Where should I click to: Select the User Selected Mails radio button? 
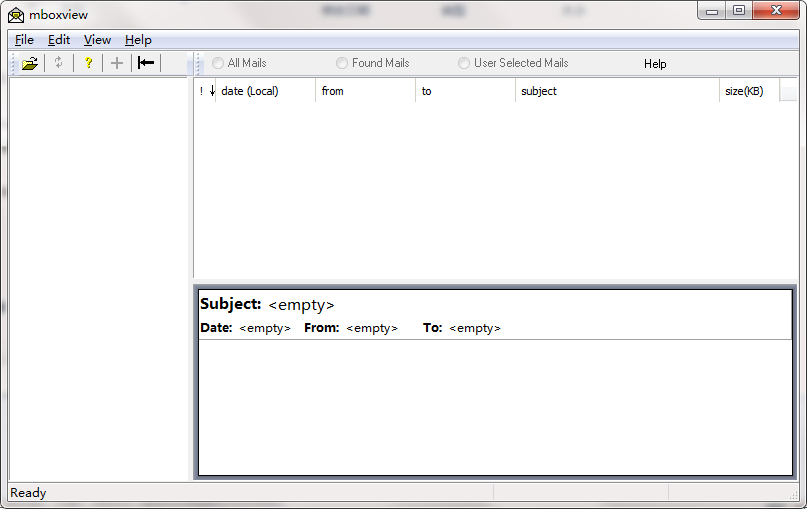click(x=464, y=63)
